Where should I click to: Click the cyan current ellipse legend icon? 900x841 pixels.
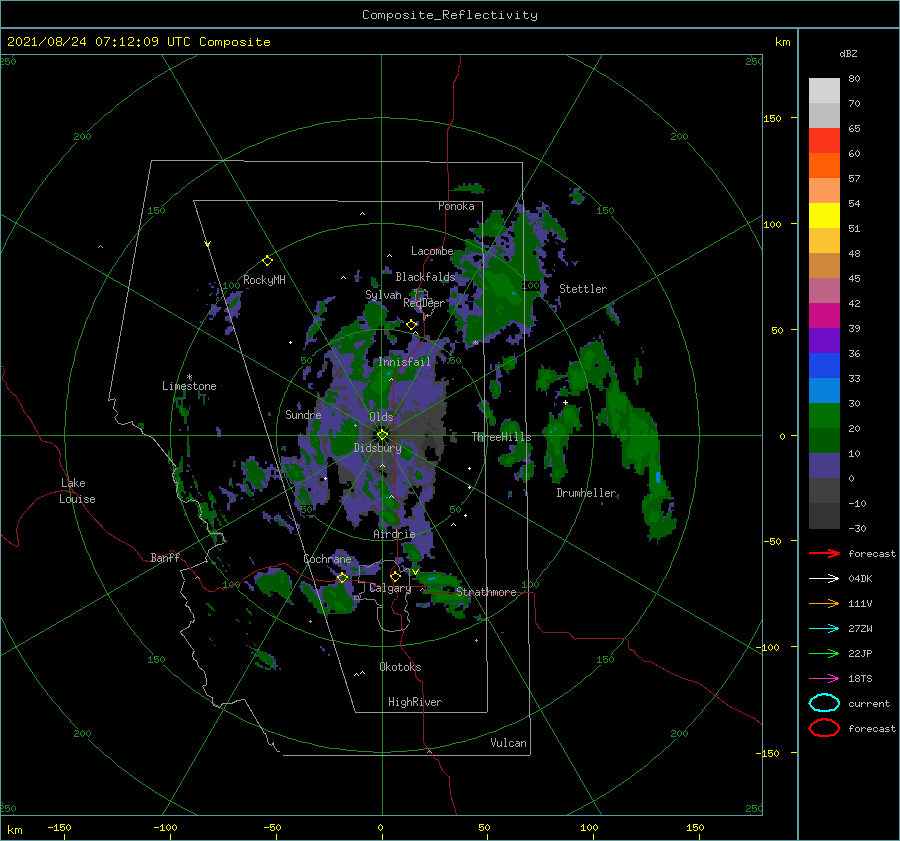coord(824,703)
